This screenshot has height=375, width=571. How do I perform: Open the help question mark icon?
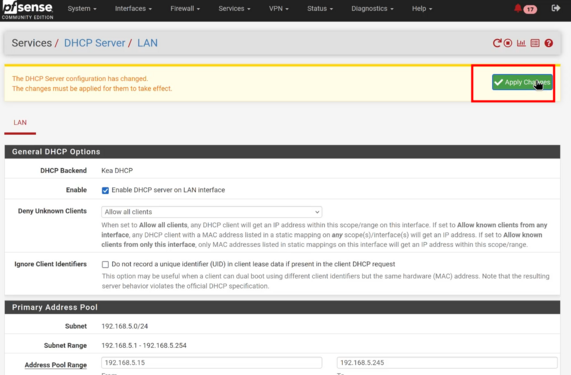pyautogui.click(x=548, y=43)
